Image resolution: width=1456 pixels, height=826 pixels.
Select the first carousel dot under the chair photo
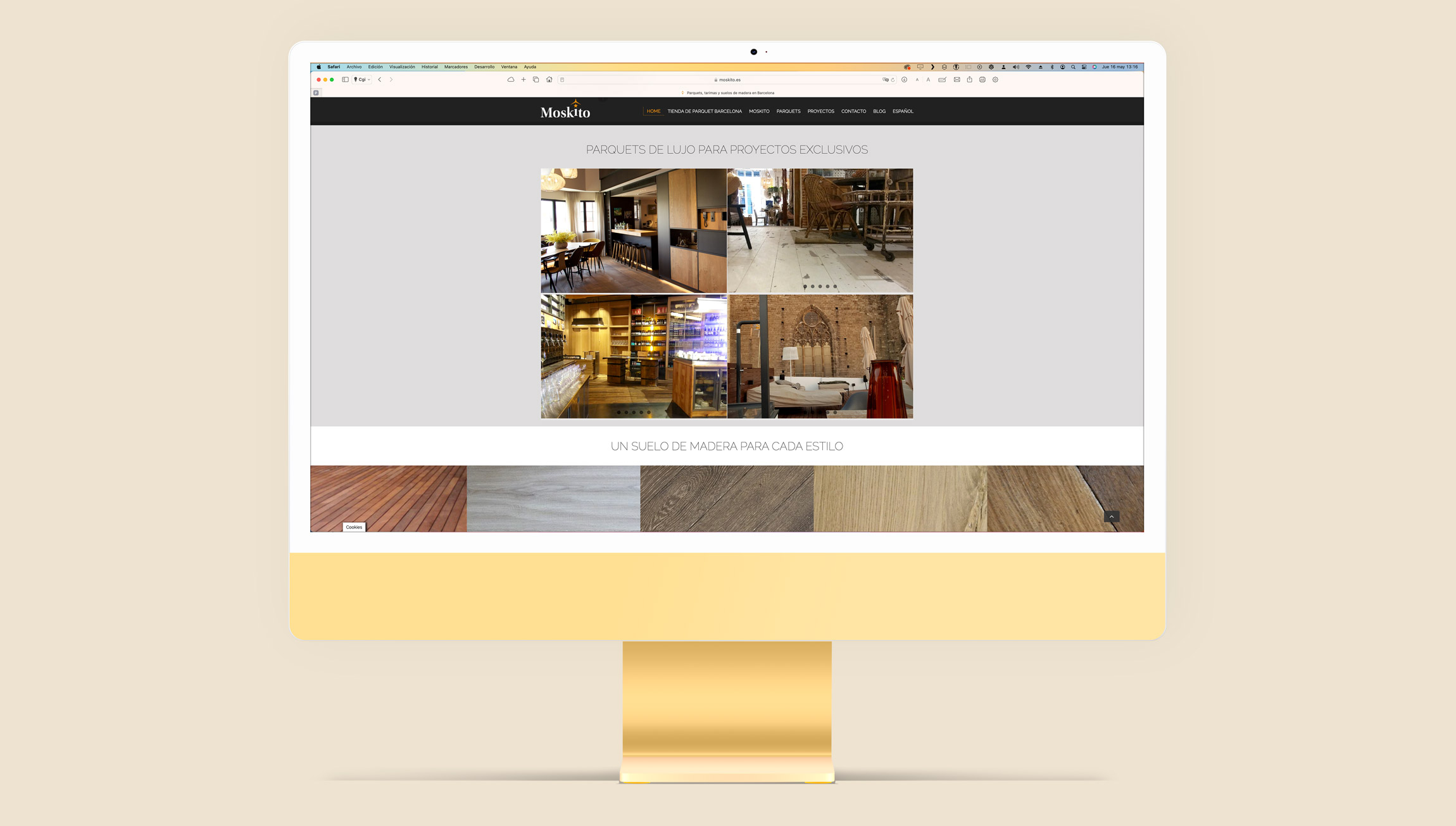805,286
